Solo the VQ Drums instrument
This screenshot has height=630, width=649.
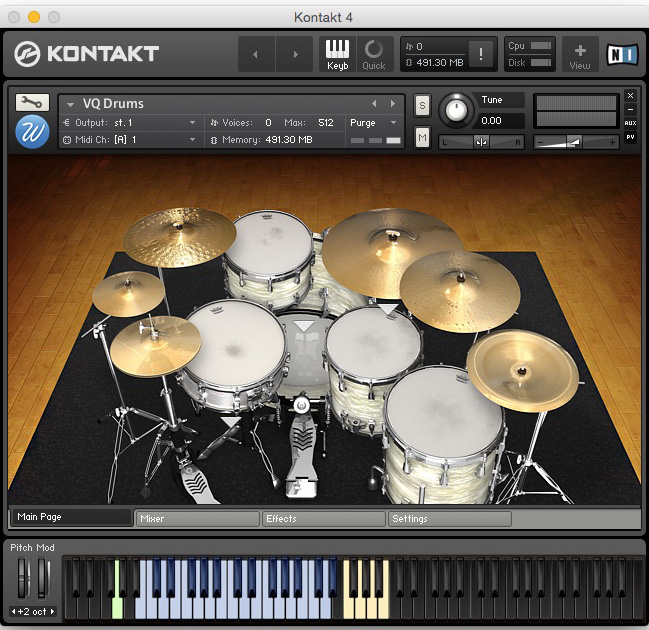422,106
